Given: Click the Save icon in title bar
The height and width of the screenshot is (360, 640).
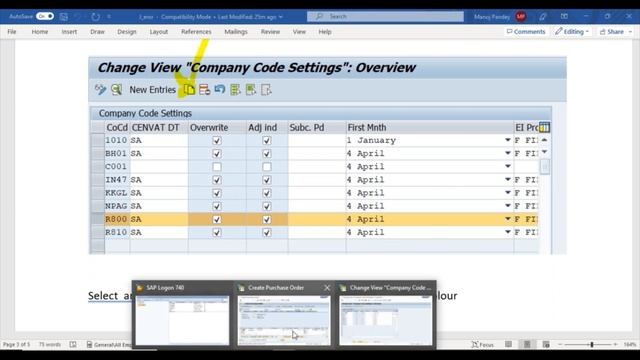Looking at the screenshot, I should click(64, 17).
